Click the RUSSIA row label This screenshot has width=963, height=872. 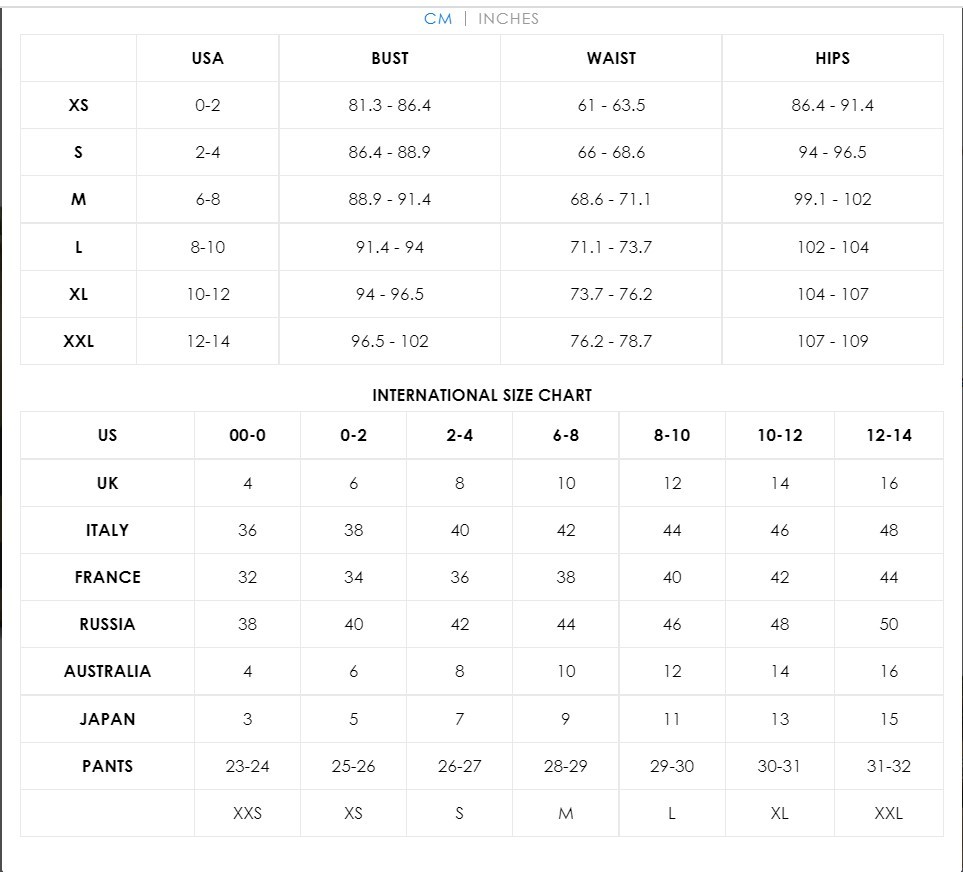[x=107, y=624]
